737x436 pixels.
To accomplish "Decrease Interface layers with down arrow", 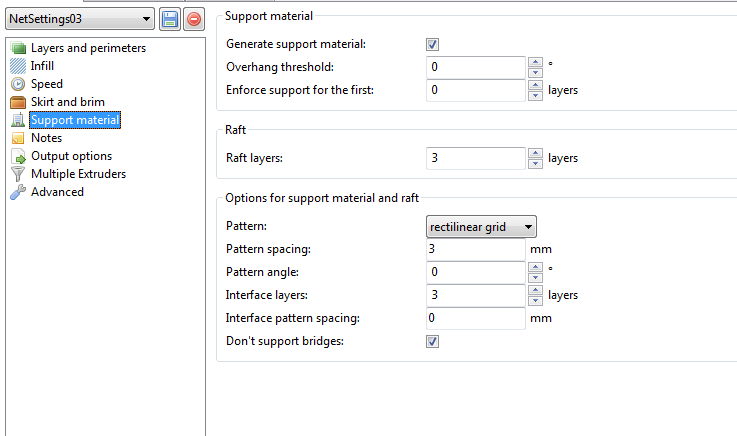I will click(535, 301).
